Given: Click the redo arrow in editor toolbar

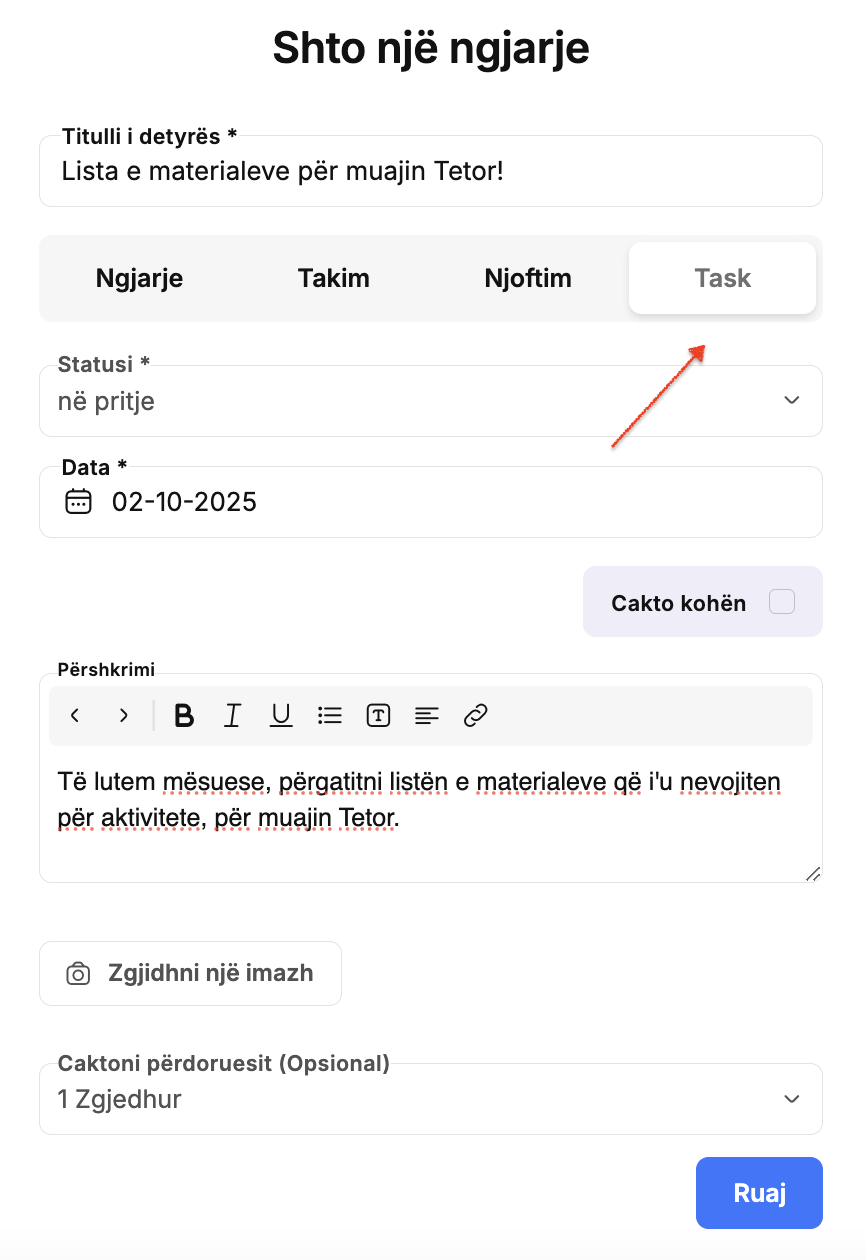Looking at the screenshot, I should pos(124,715).
